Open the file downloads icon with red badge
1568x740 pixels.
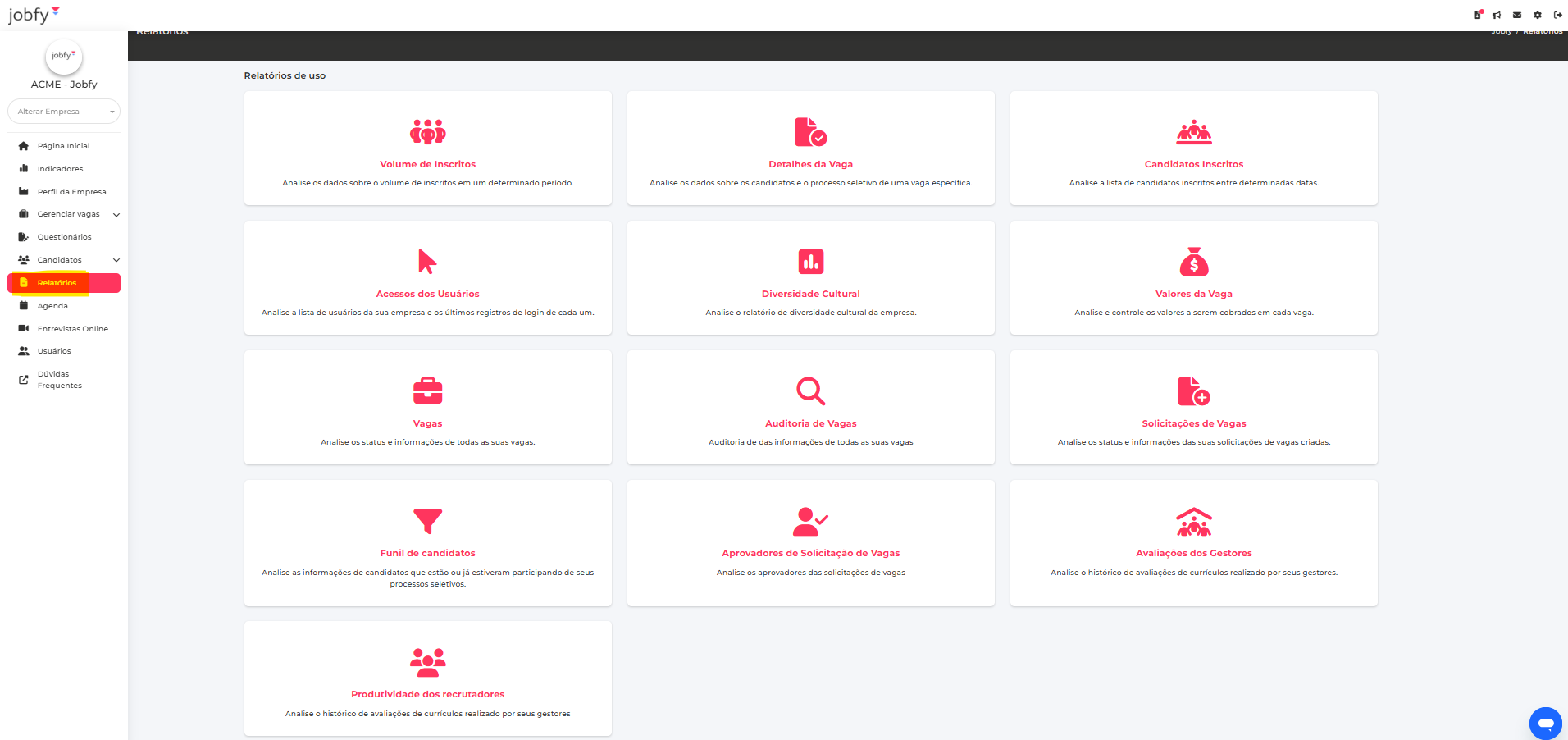click(x=1477, y=15)
